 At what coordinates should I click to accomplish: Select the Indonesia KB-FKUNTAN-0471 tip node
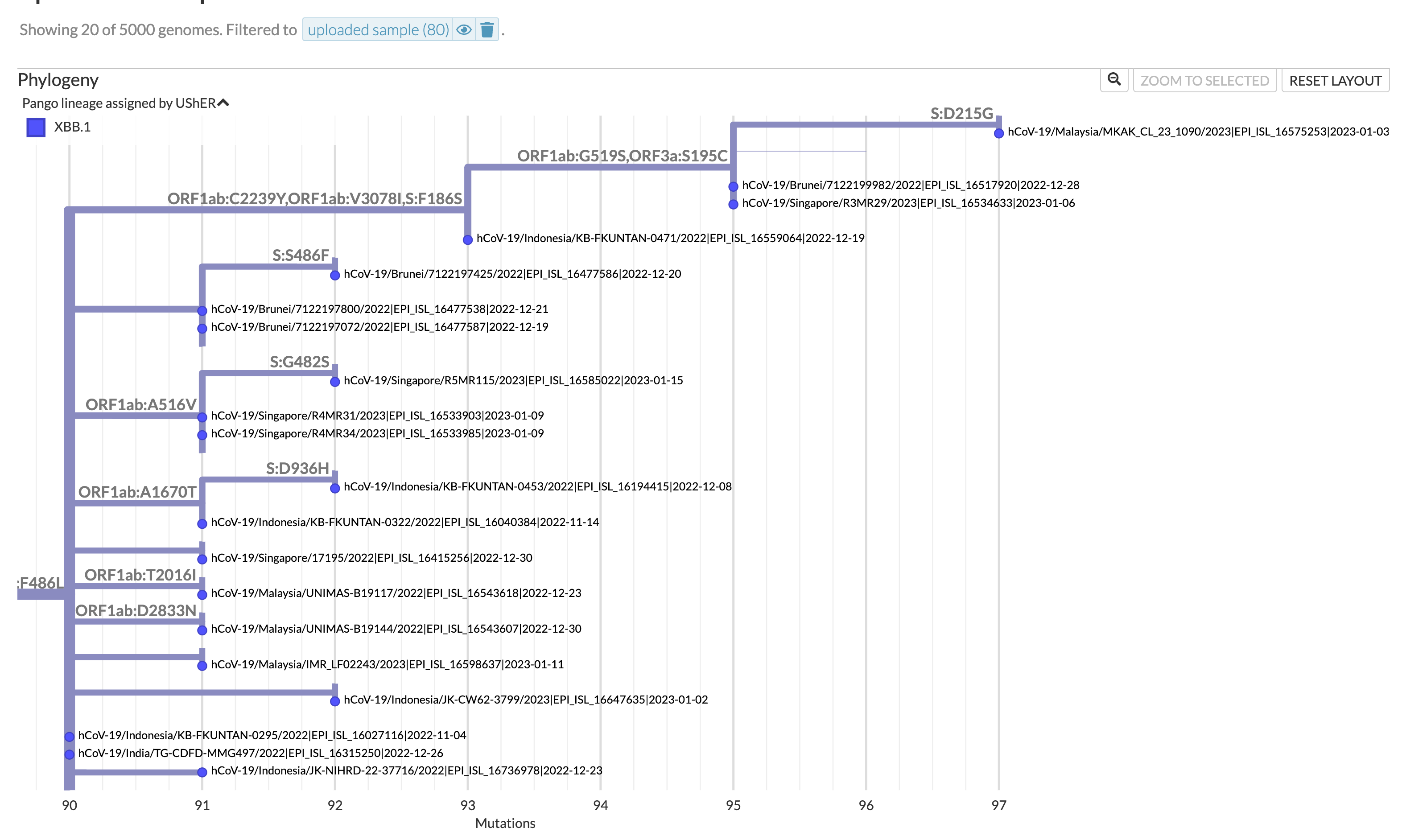click(x=467, y=239)
